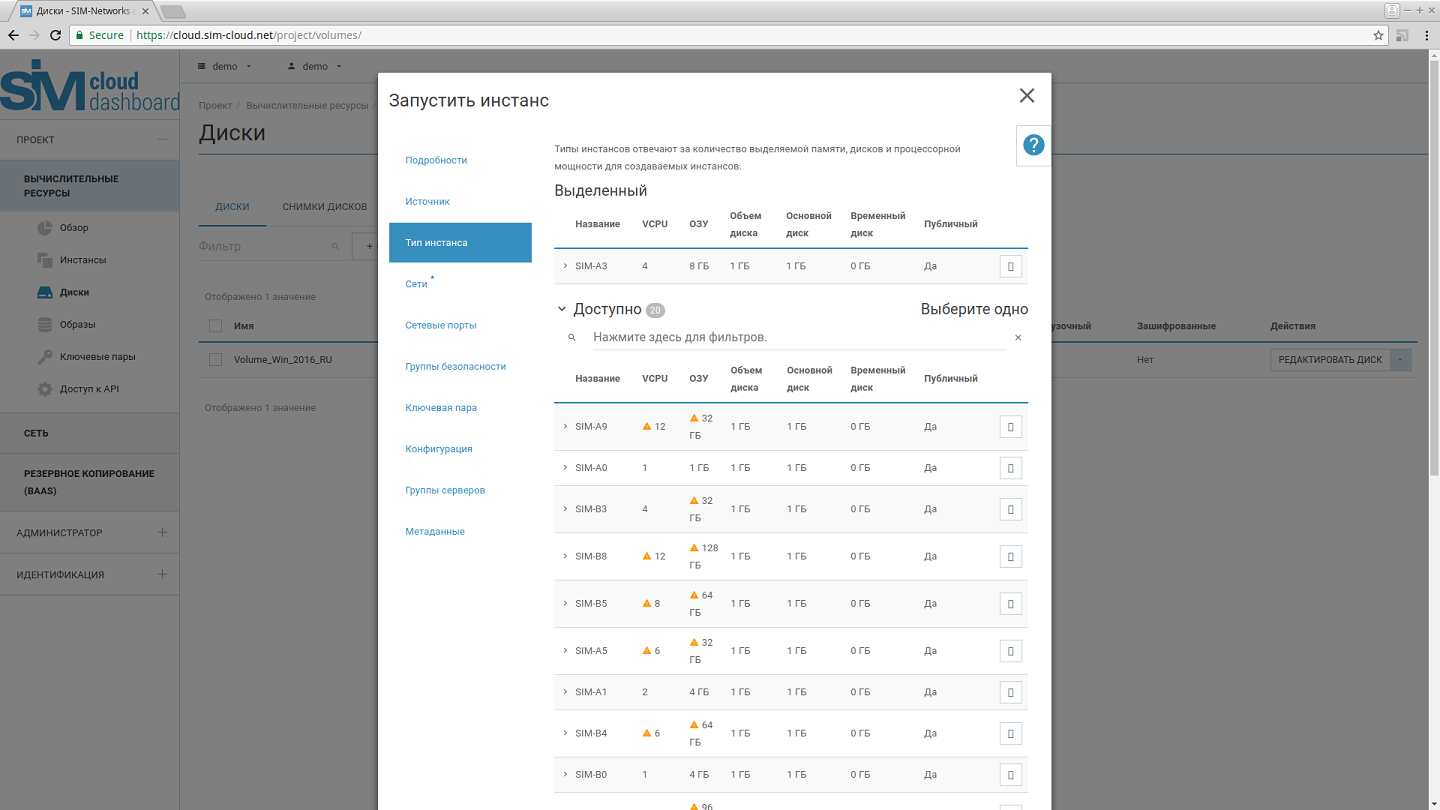Open the Сети step in wizard
1440x810 pixels.
click(x=416, y=284)
